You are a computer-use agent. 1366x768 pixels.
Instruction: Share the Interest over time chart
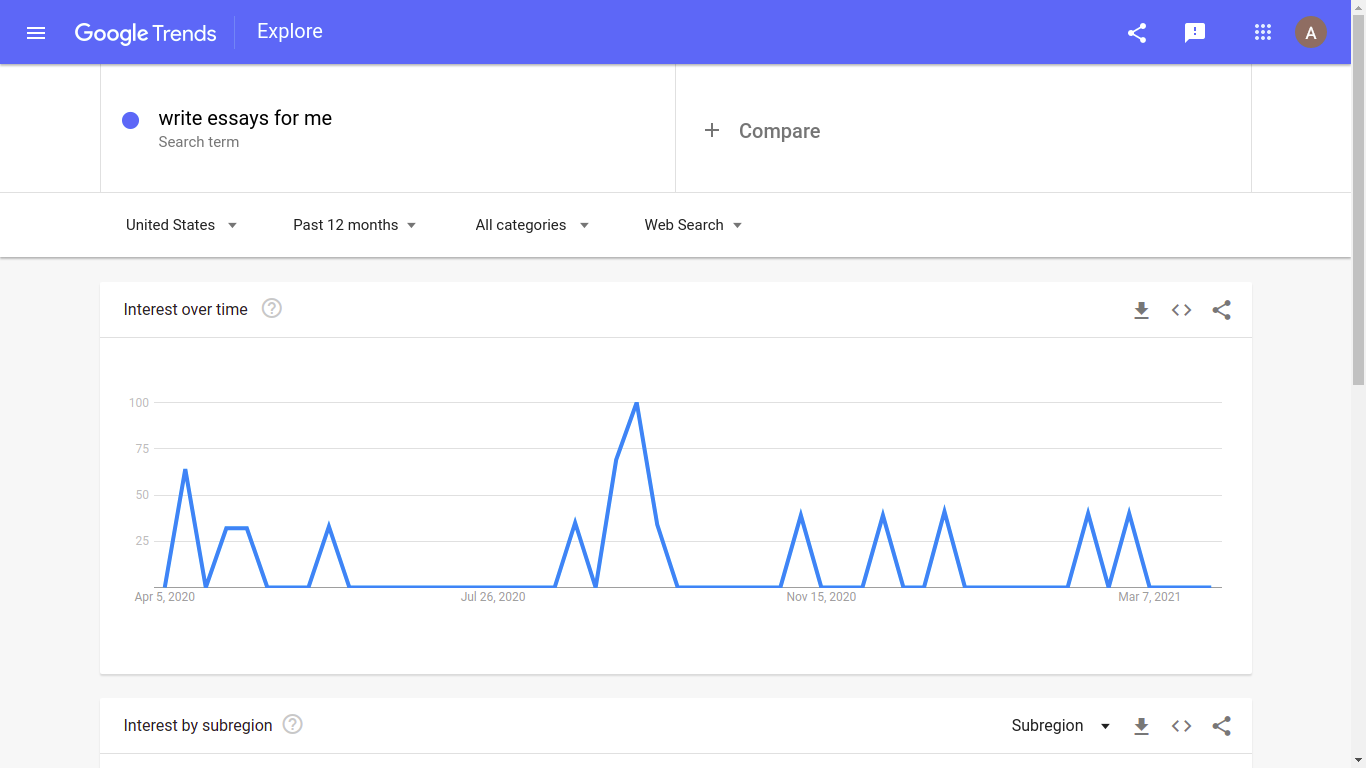[1221, 310]
